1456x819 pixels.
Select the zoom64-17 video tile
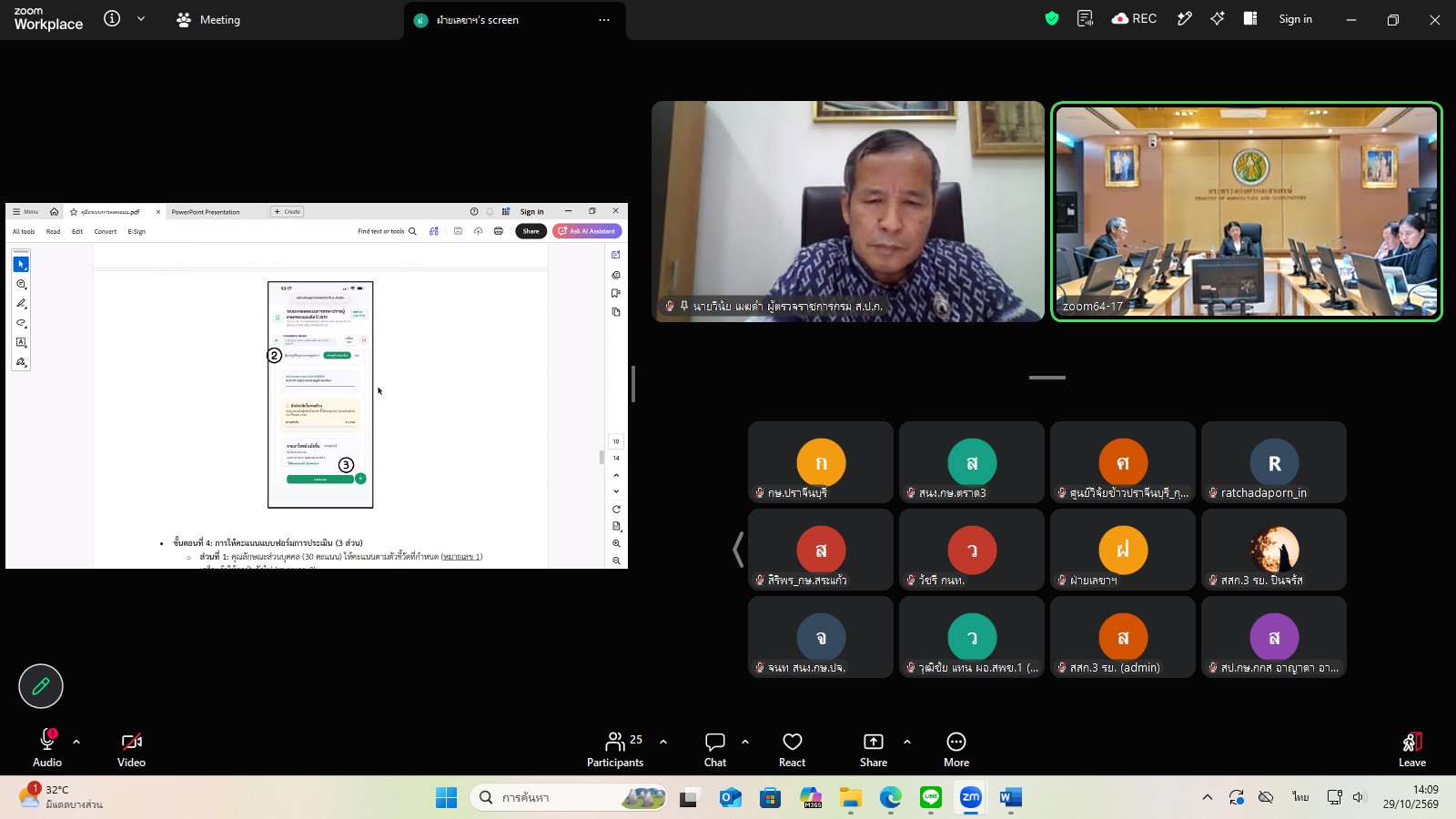(1247, 211)
